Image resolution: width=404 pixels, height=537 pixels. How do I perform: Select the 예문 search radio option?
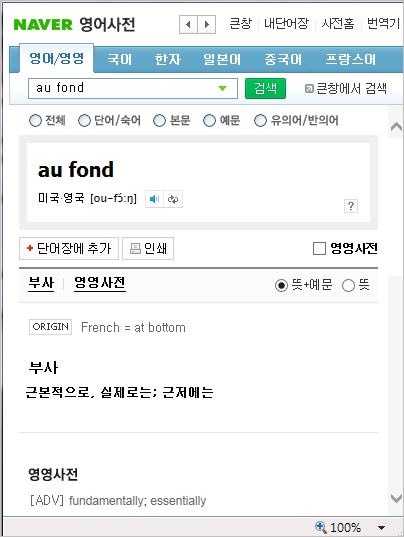point(210,121)
